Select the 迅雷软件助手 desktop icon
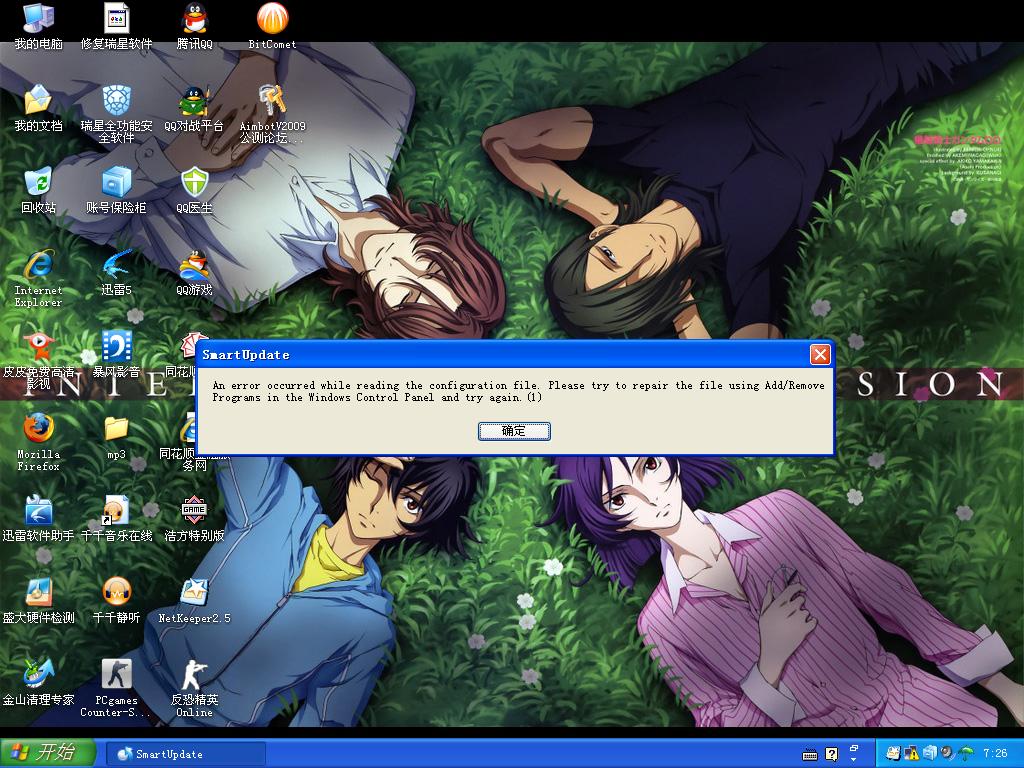 39,519
